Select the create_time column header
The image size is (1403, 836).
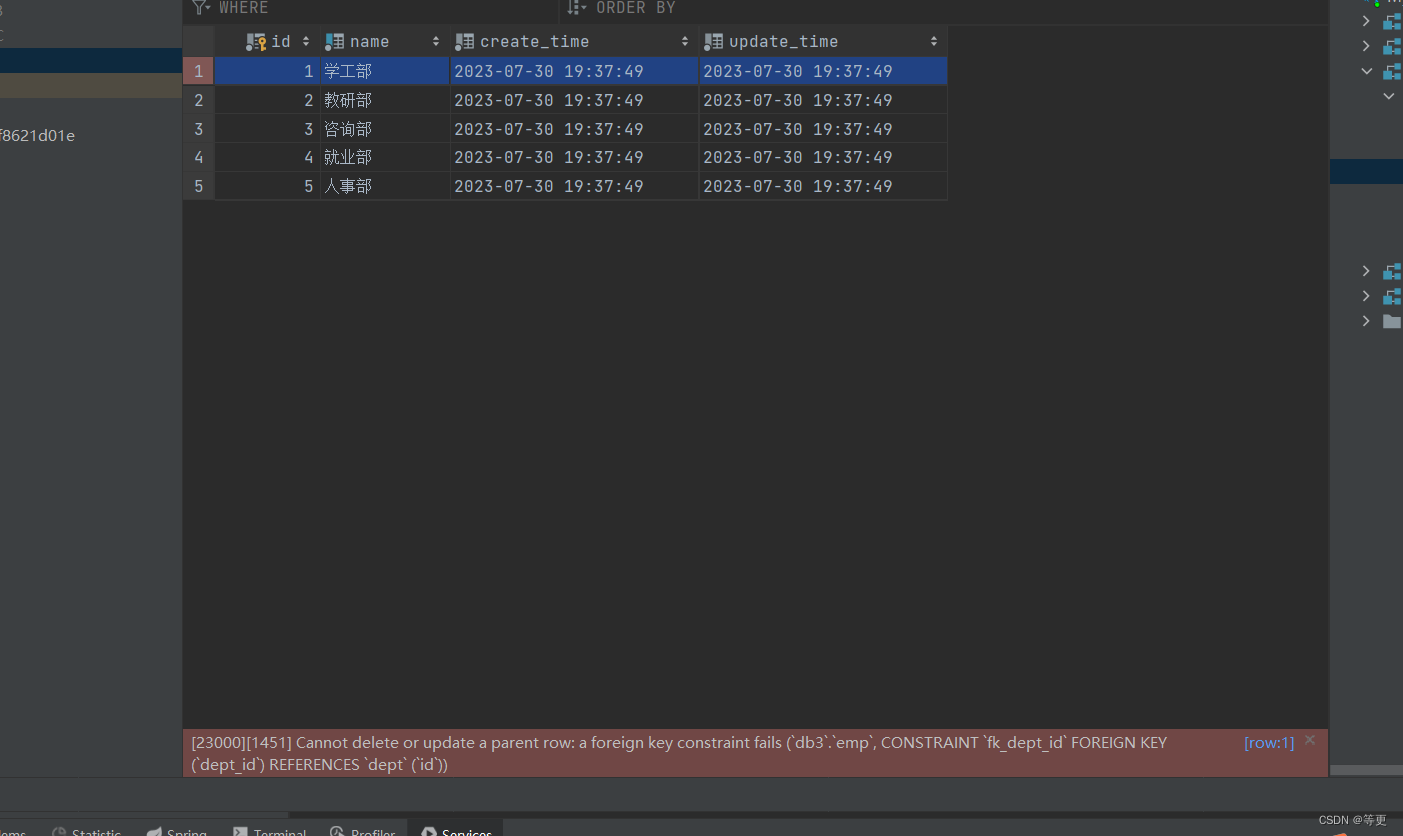[x=574, y=42]
